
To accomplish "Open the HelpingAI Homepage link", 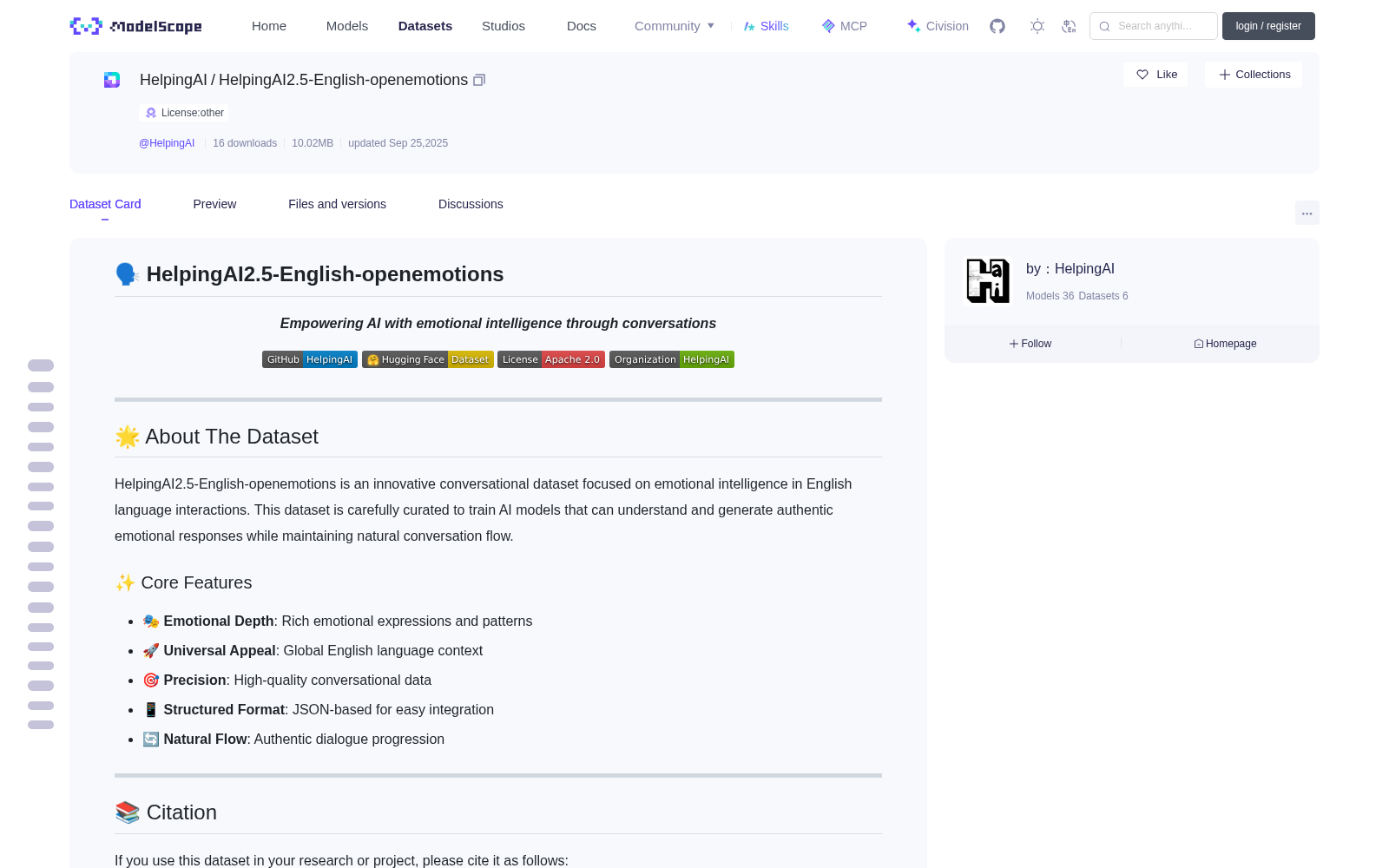I will coord(1225,344).
